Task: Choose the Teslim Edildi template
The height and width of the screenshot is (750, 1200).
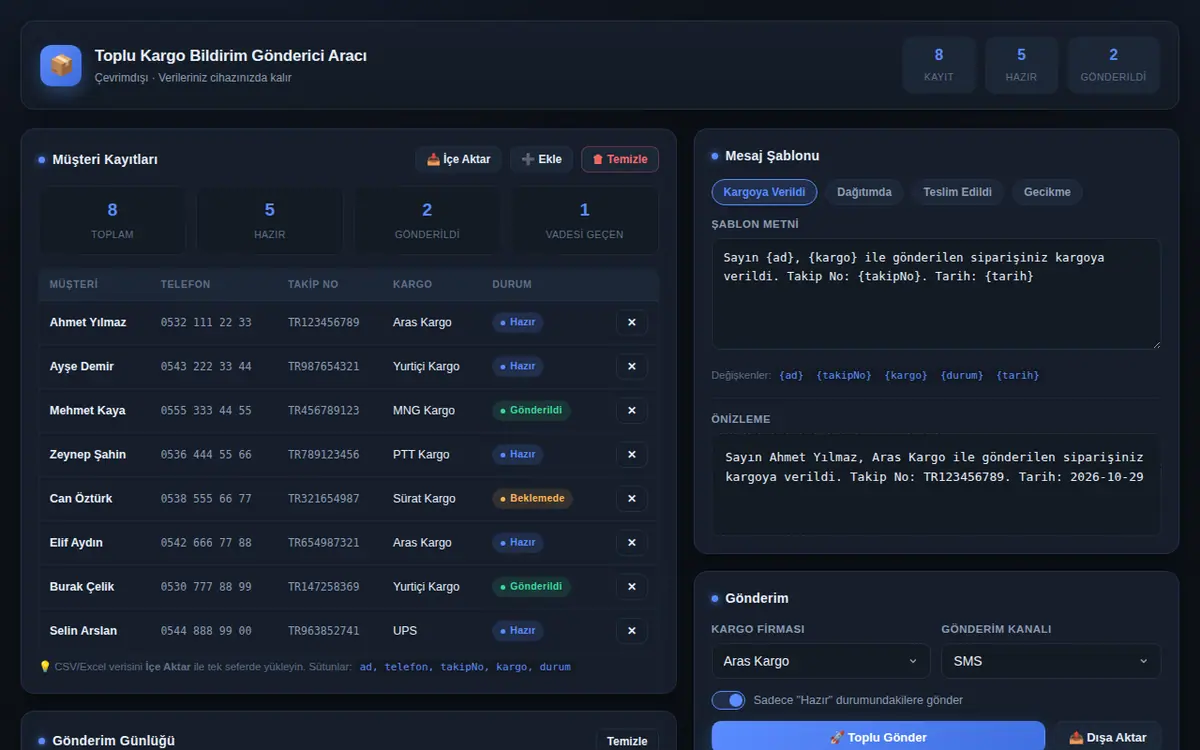Action: (957, 192)
